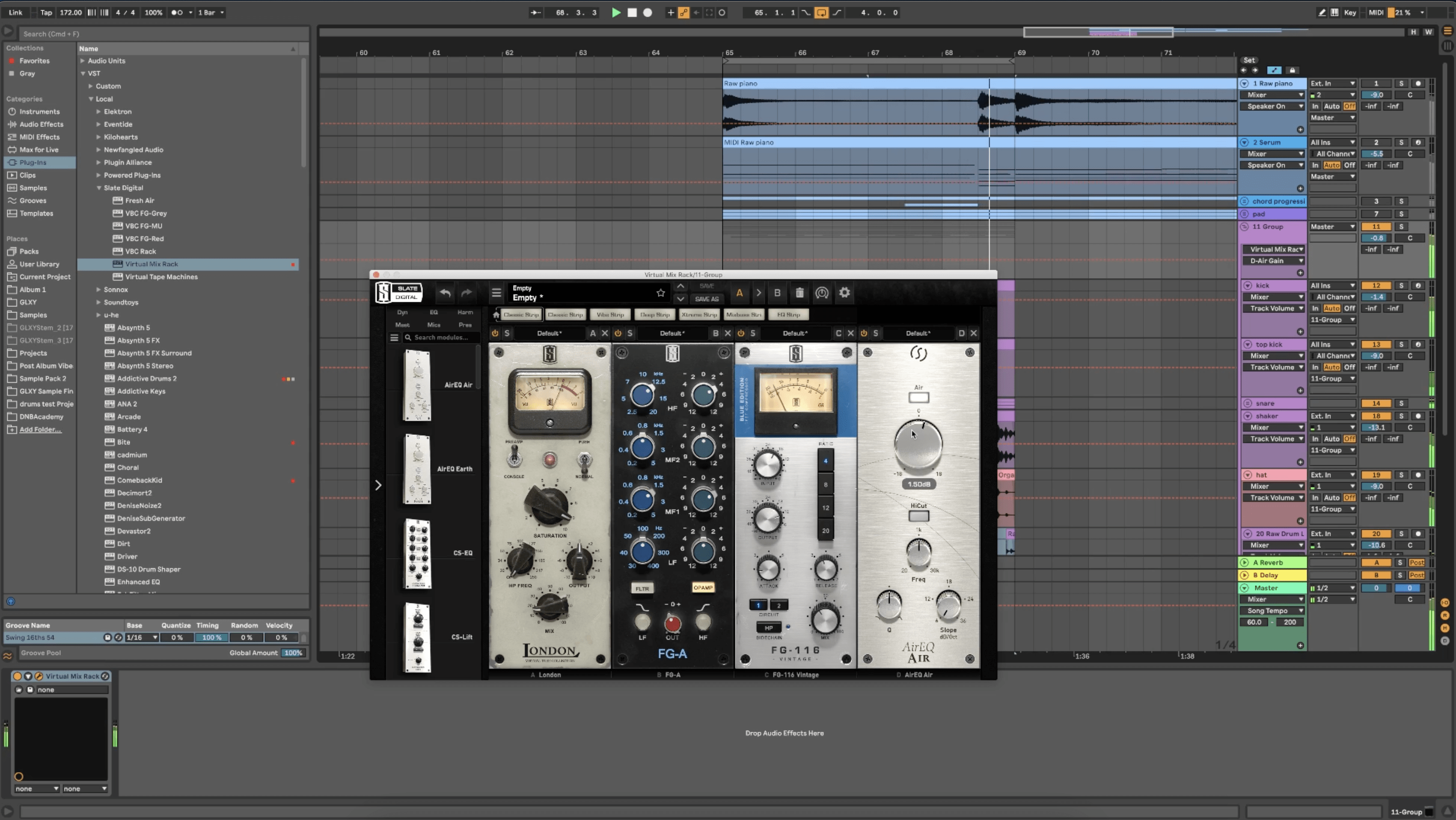Open the 1 Bar quantization dropdown

coord(210,12)
